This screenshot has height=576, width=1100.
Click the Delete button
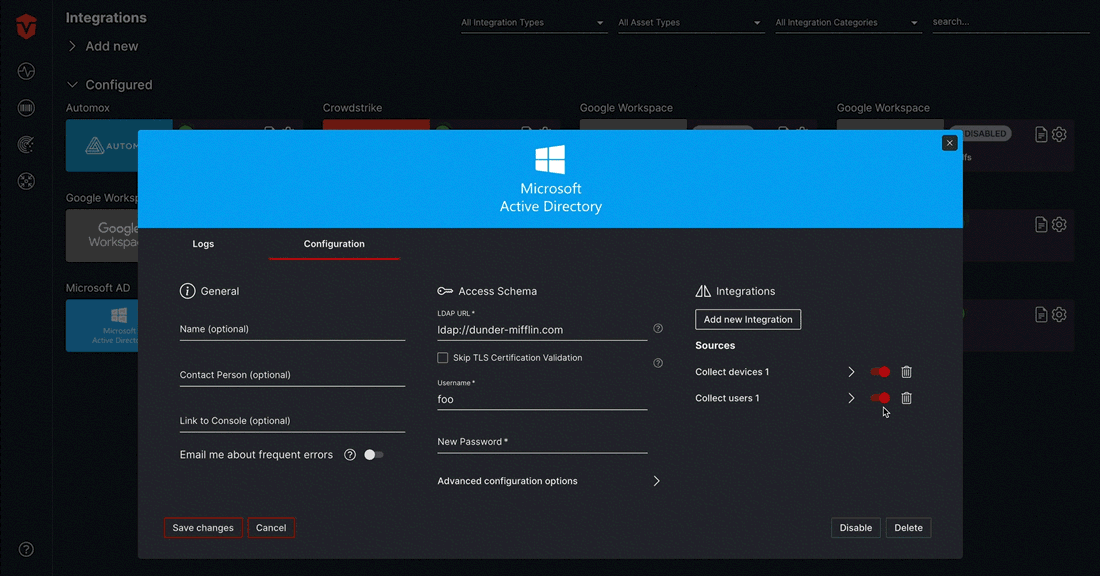coord(908,528)
